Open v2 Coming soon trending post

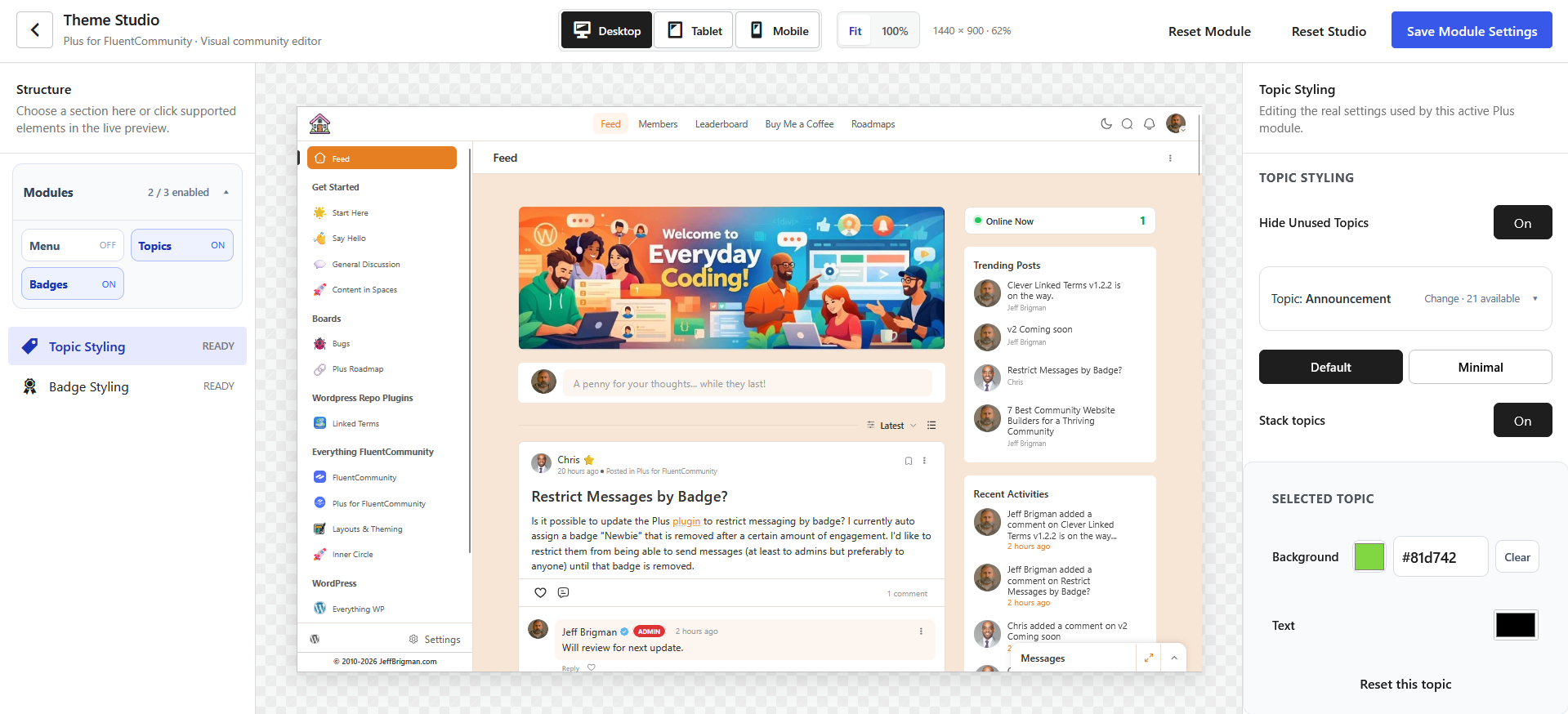tap(1039, 329)
